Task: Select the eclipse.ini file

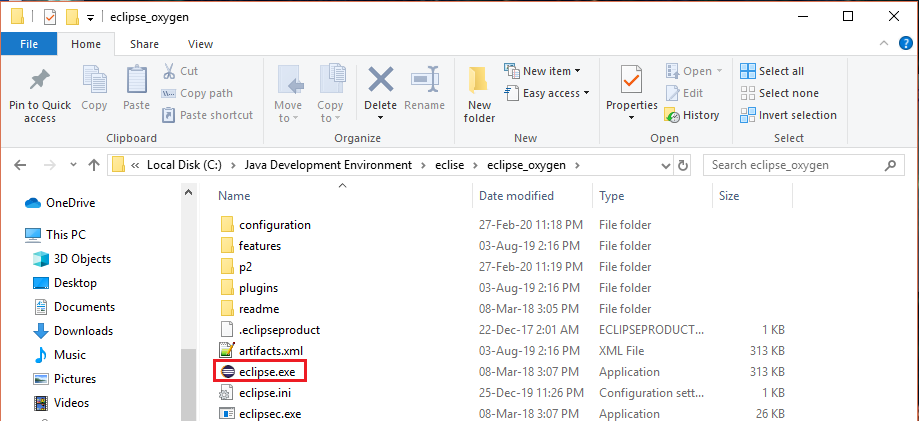Action: point(256,393)
